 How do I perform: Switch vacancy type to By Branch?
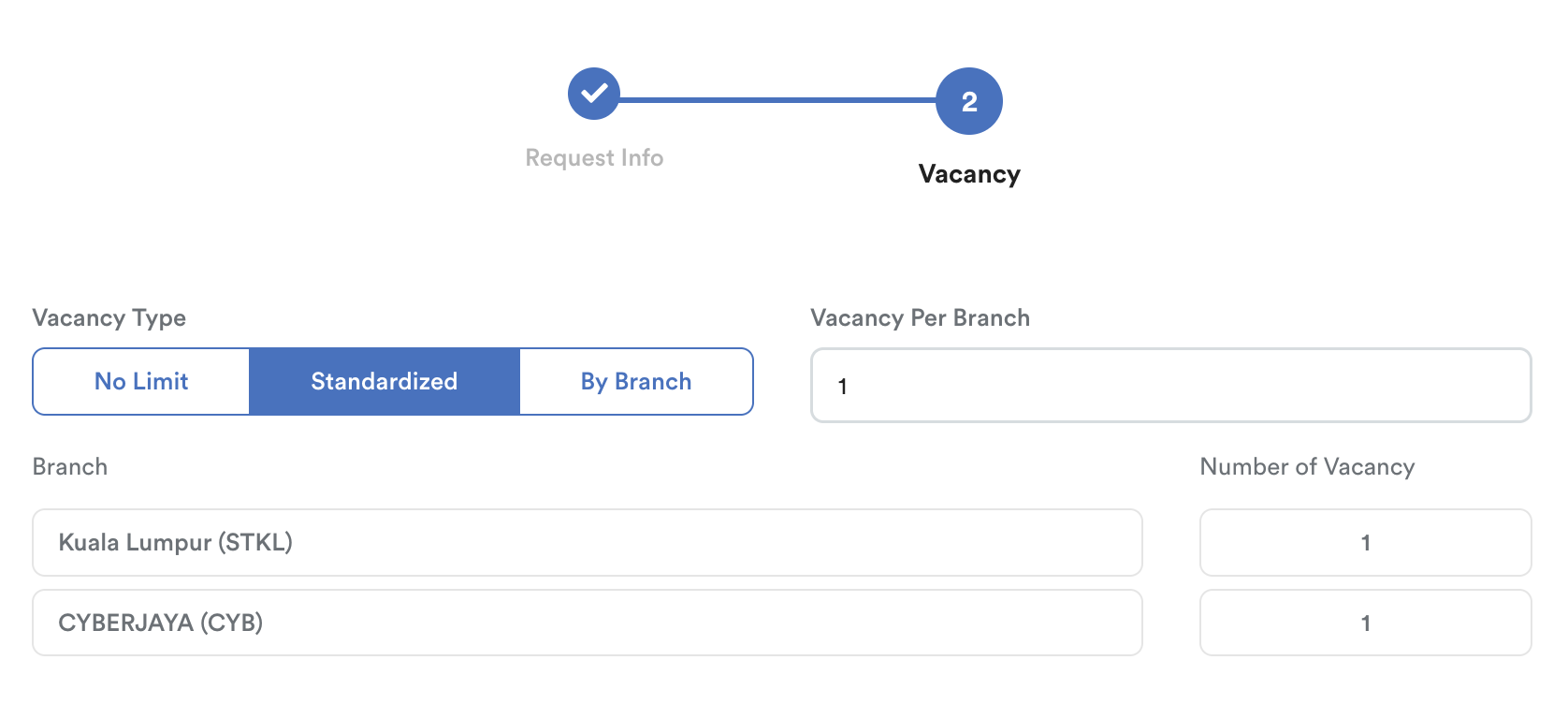636,381
